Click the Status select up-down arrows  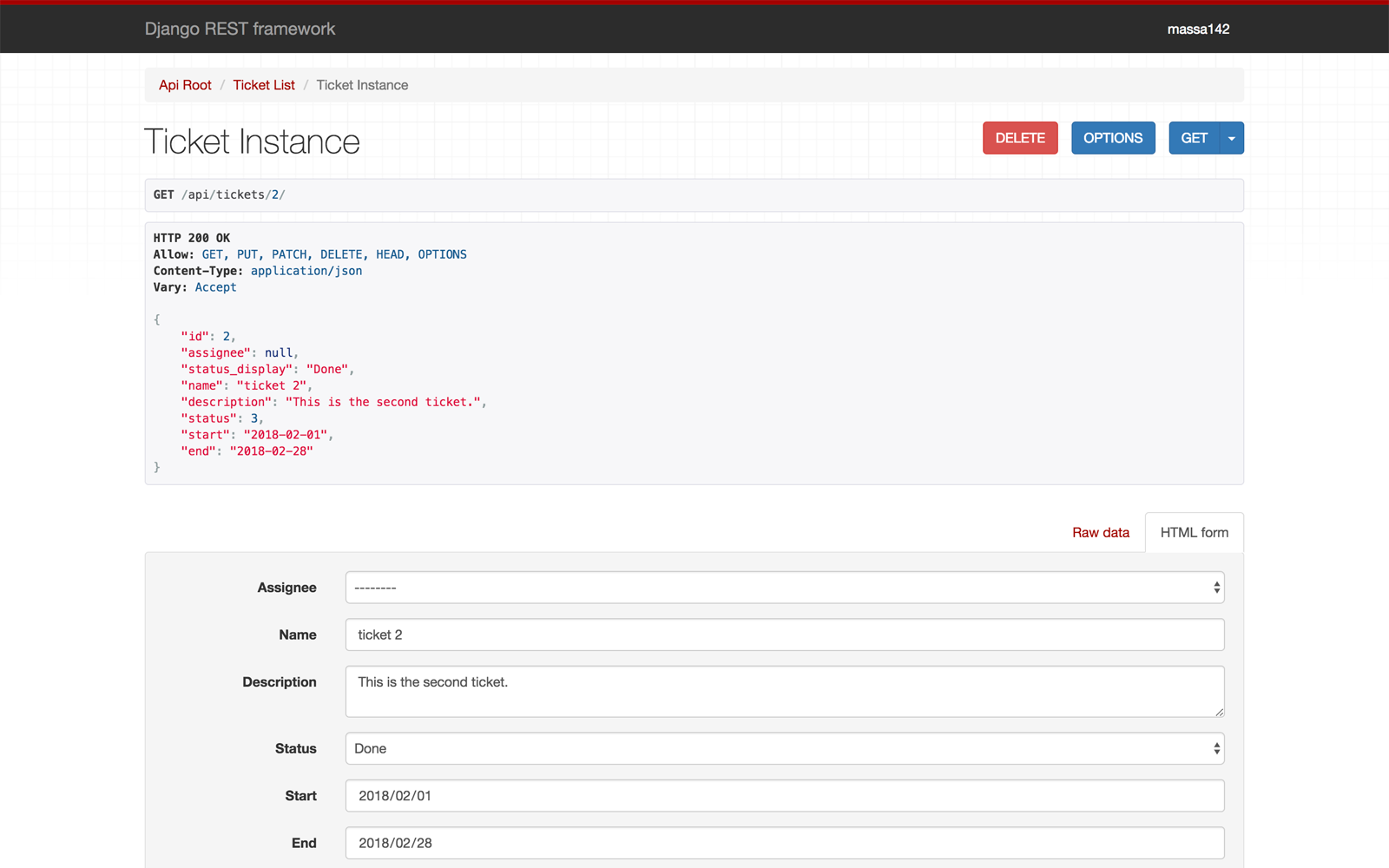(1216, 748)
